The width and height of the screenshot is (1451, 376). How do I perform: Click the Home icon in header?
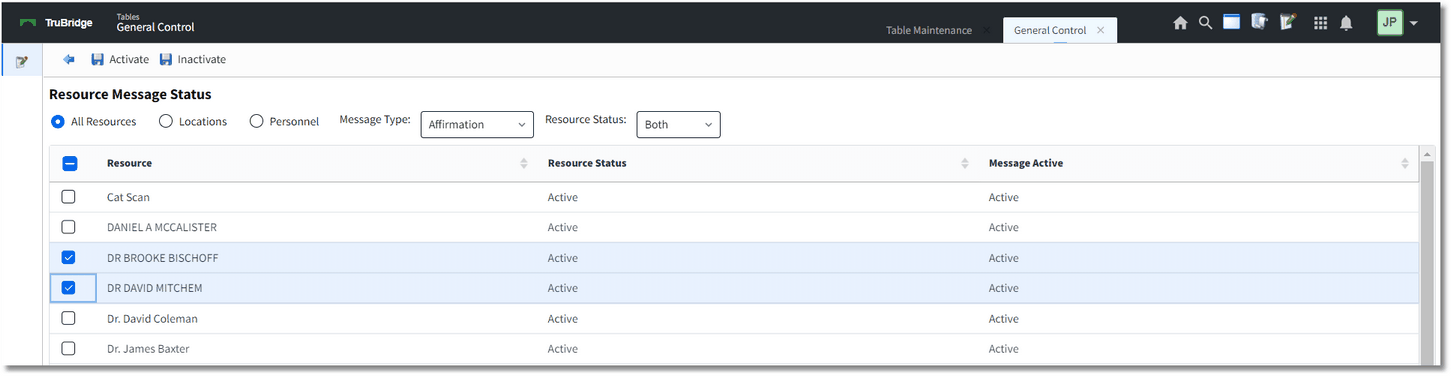pyautogui.click(x=1180, y=22)
